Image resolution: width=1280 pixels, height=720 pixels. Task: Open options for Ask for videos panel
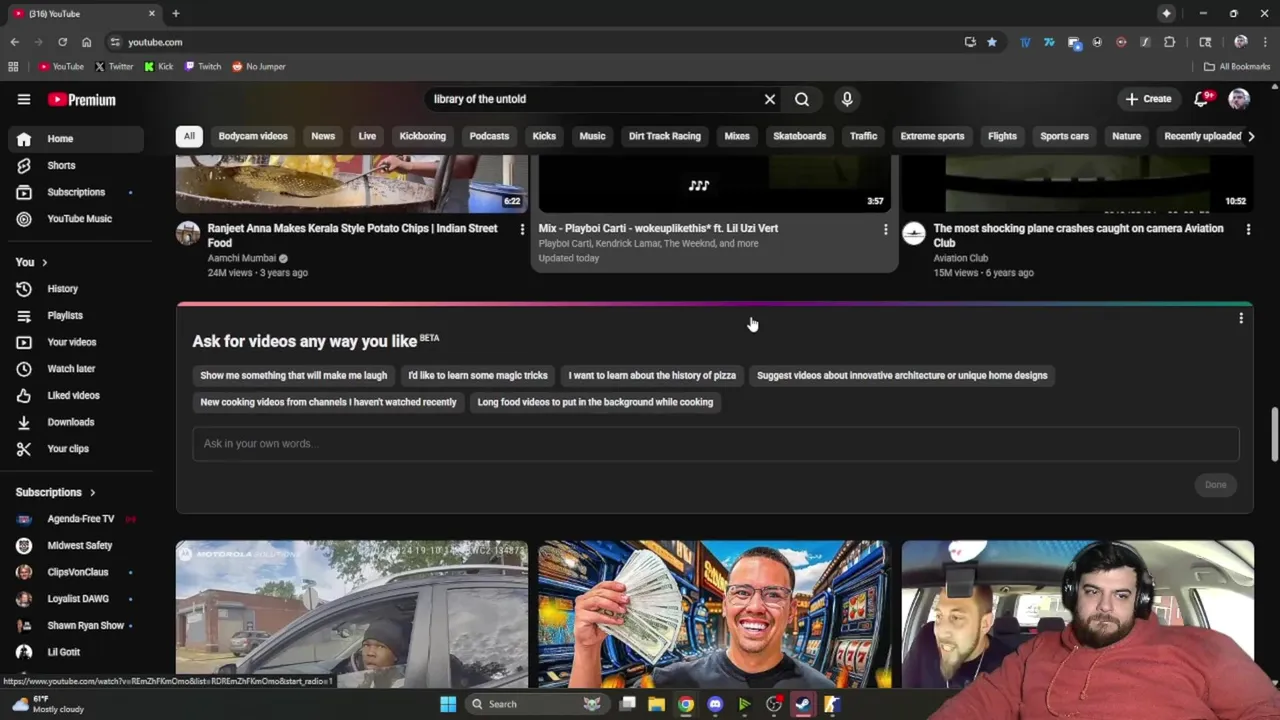pyautogui.click(x=1241, y=318)
